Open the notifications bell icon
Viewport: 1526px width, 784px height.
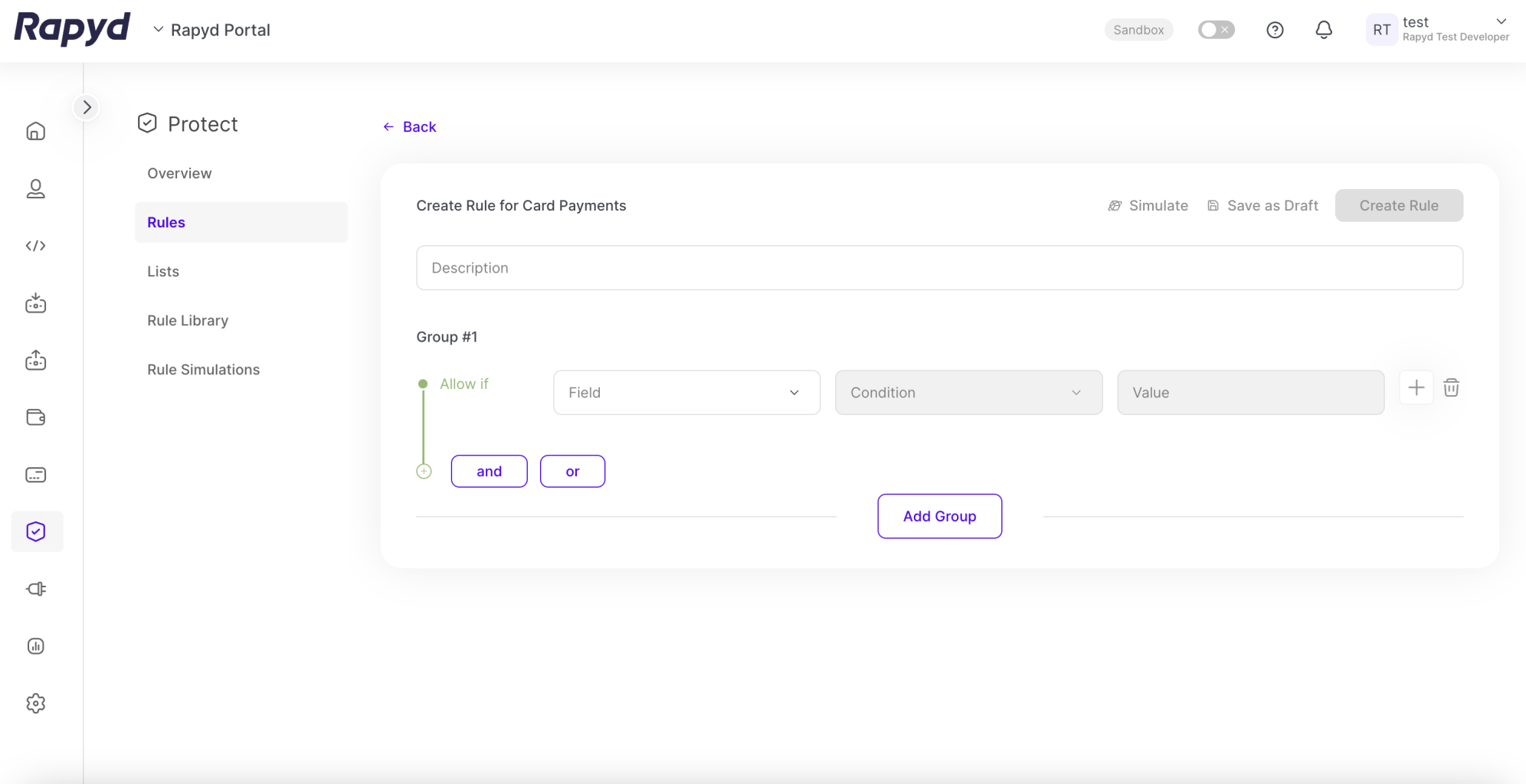1323,30
